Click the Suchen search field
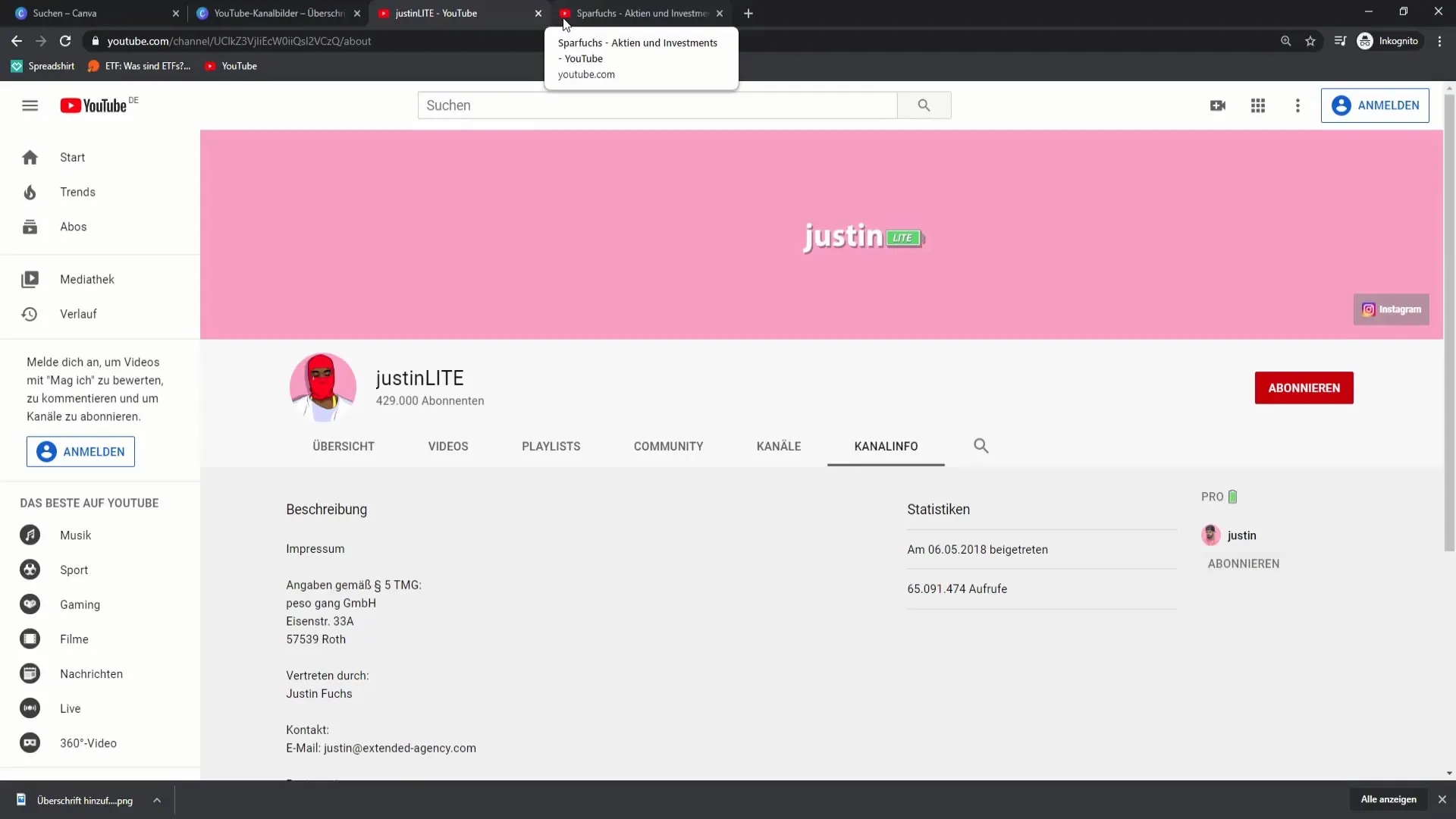The image size is (1456, 819). [657, 105]
